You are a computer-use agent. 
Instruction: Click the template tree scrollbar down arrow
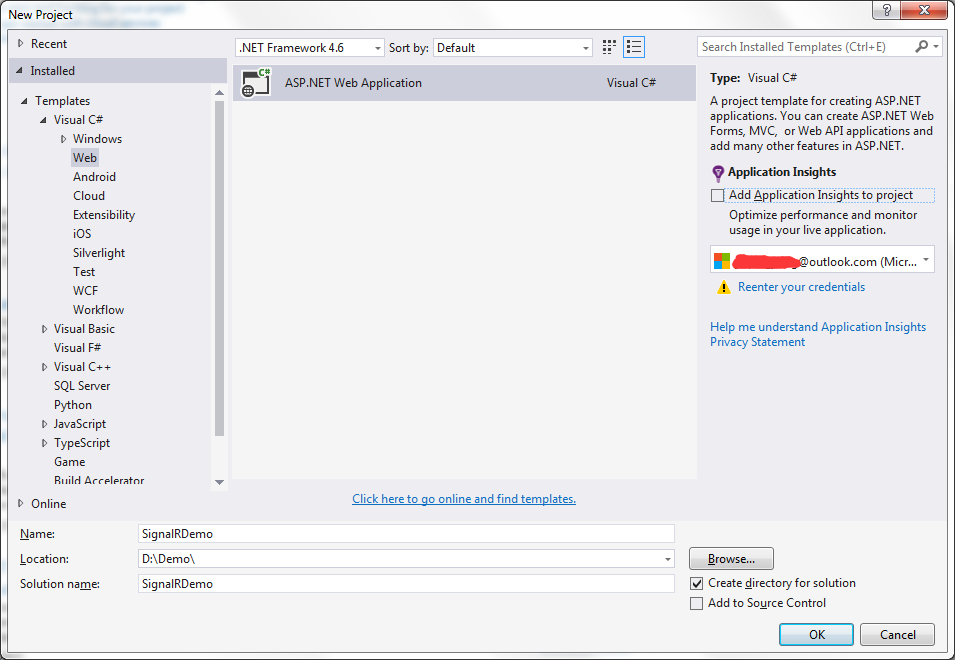(219, 482)
